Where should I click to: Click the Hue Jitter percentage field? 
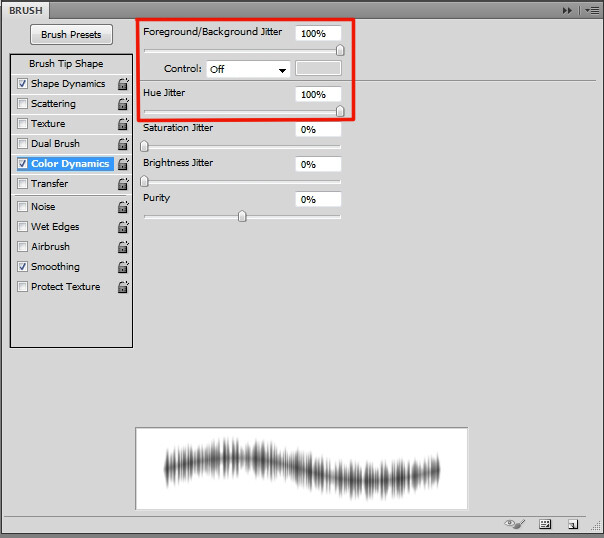tap(318, 94)
